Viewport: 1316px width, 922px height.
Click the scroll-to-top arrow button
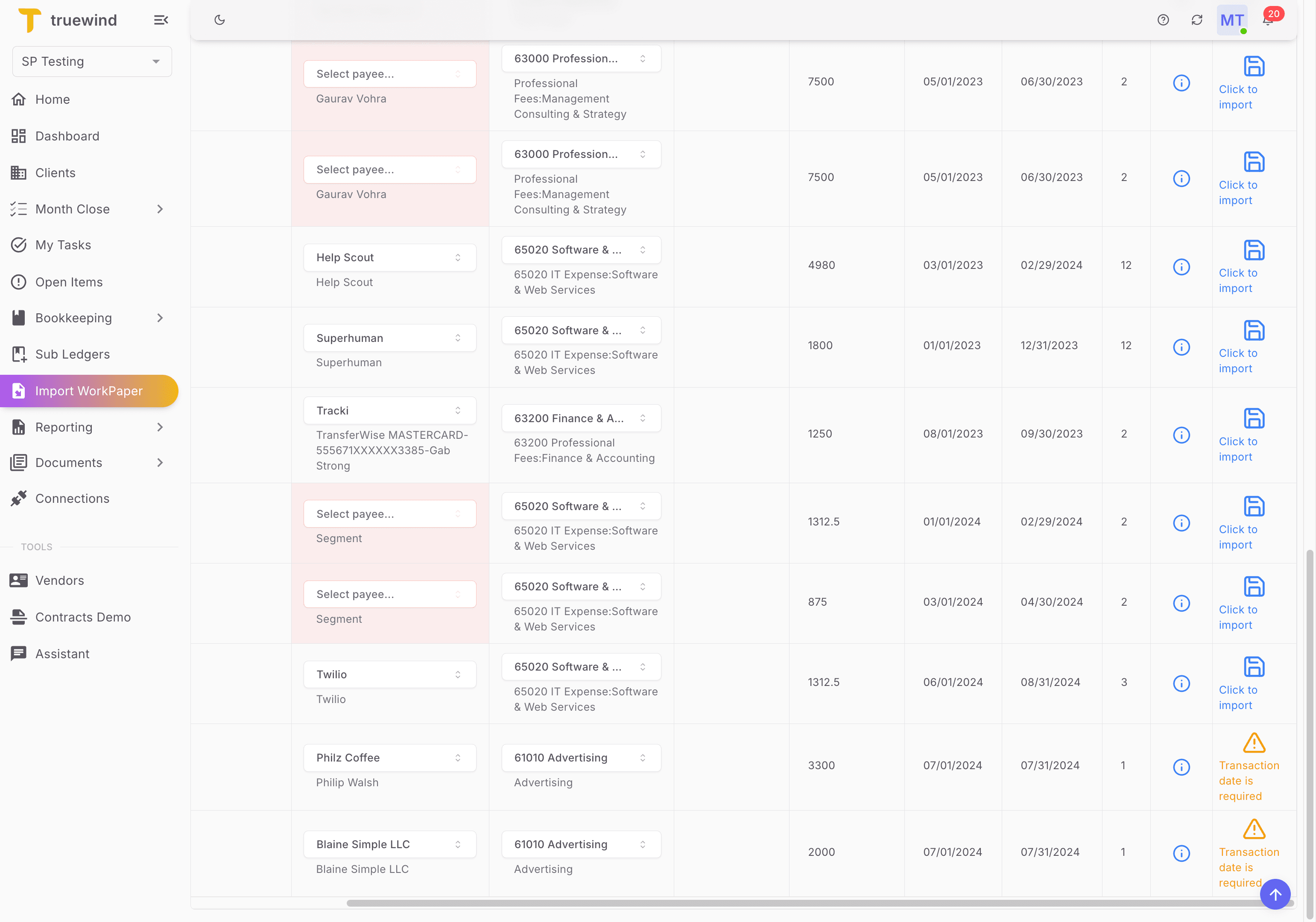point(1275,894)
